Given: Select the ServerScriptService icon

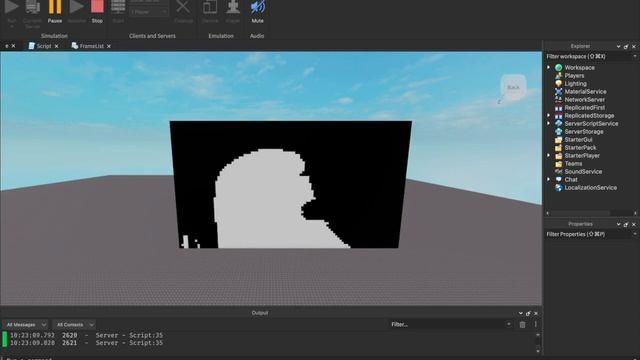Looking at the screenshot, I should point(558,123).
